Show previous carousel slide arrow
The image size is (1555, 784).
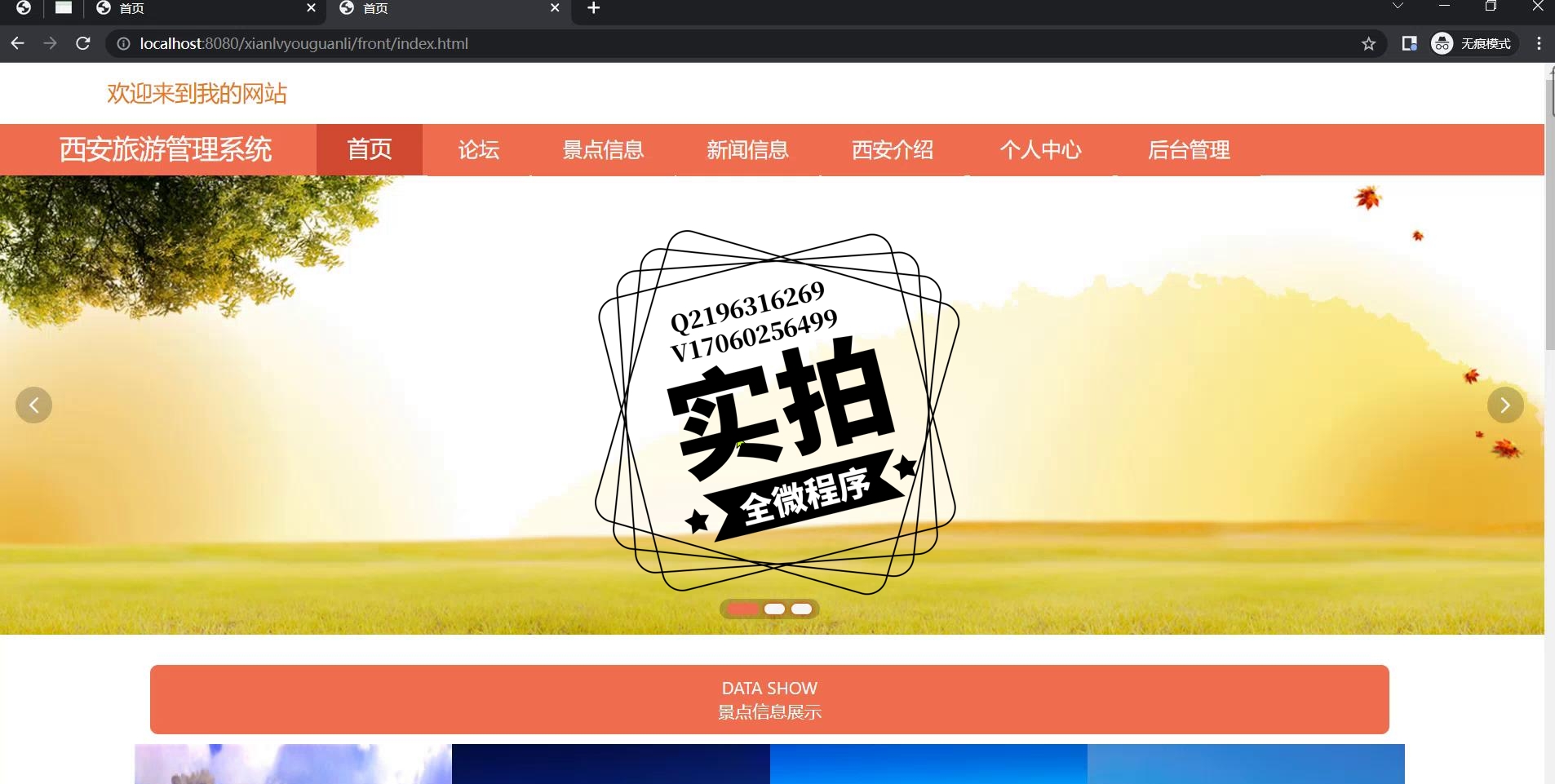[x=33, y=405]
